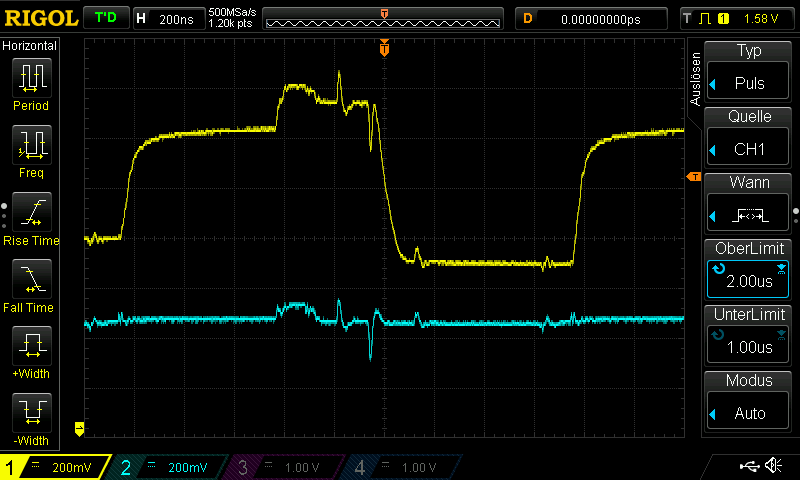Toggle channel 2 at 200mV

tap(168, 467)
